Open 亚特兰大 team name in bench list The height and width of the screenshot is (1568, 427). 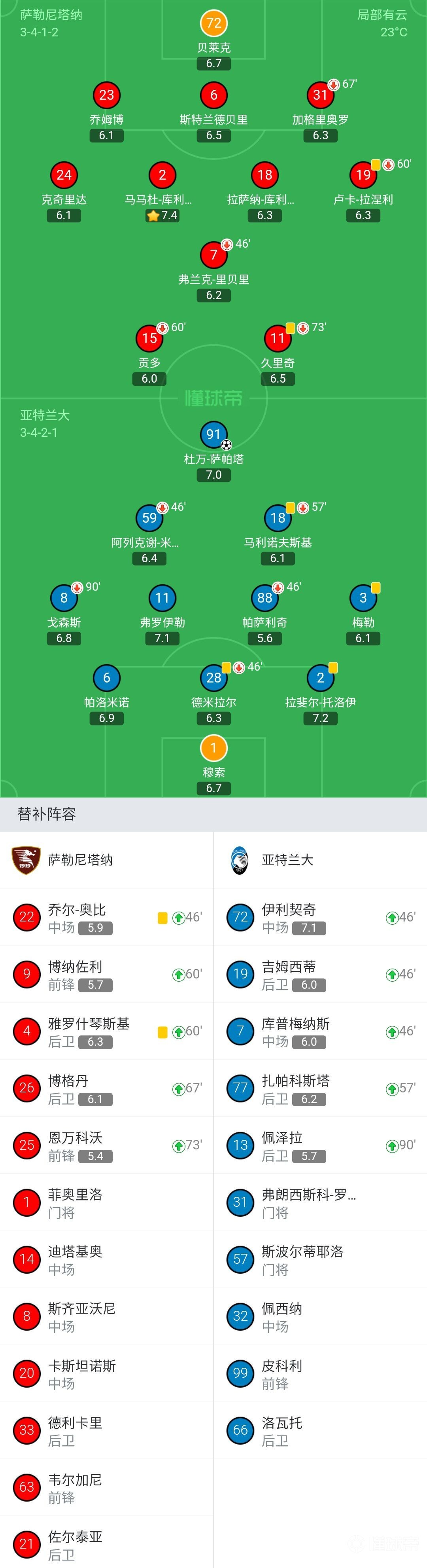point(287,860)
